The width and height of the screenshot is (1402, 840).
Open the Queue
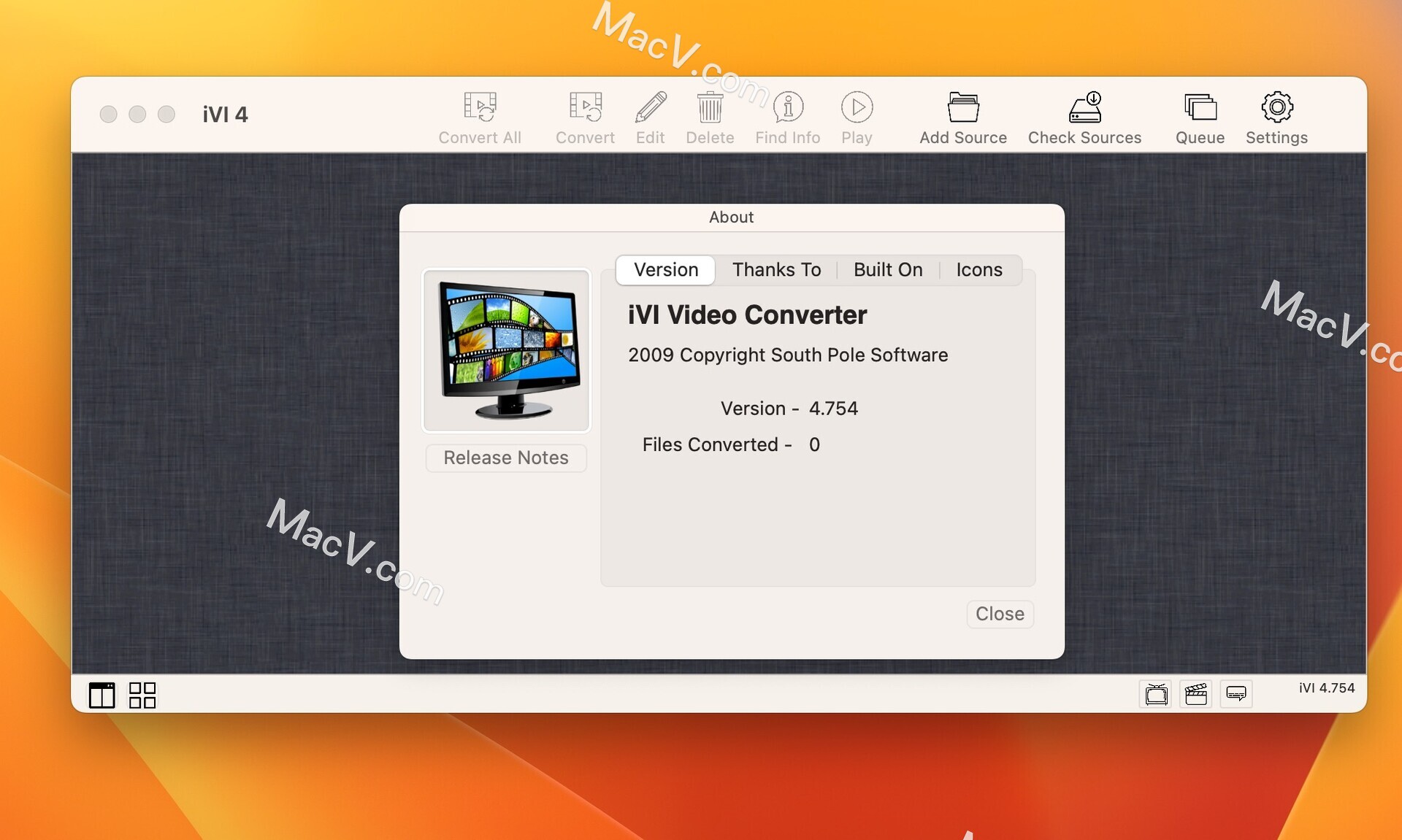pyautogui.click(x=1200, y=107)
